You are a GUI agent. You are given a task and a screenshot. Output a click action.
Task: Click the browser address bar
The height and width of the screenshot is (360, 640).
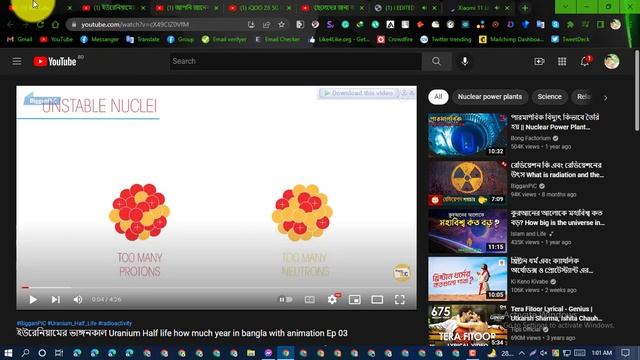pyautogui.click(x=163, y=24)
